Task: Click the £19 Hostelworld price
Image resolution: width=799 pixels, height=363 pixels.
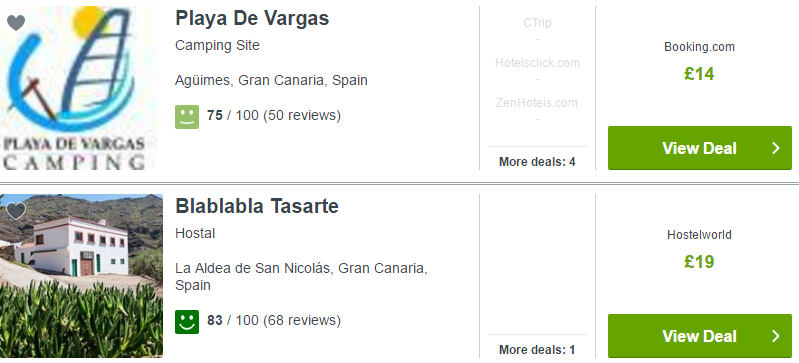Action: 699,262
